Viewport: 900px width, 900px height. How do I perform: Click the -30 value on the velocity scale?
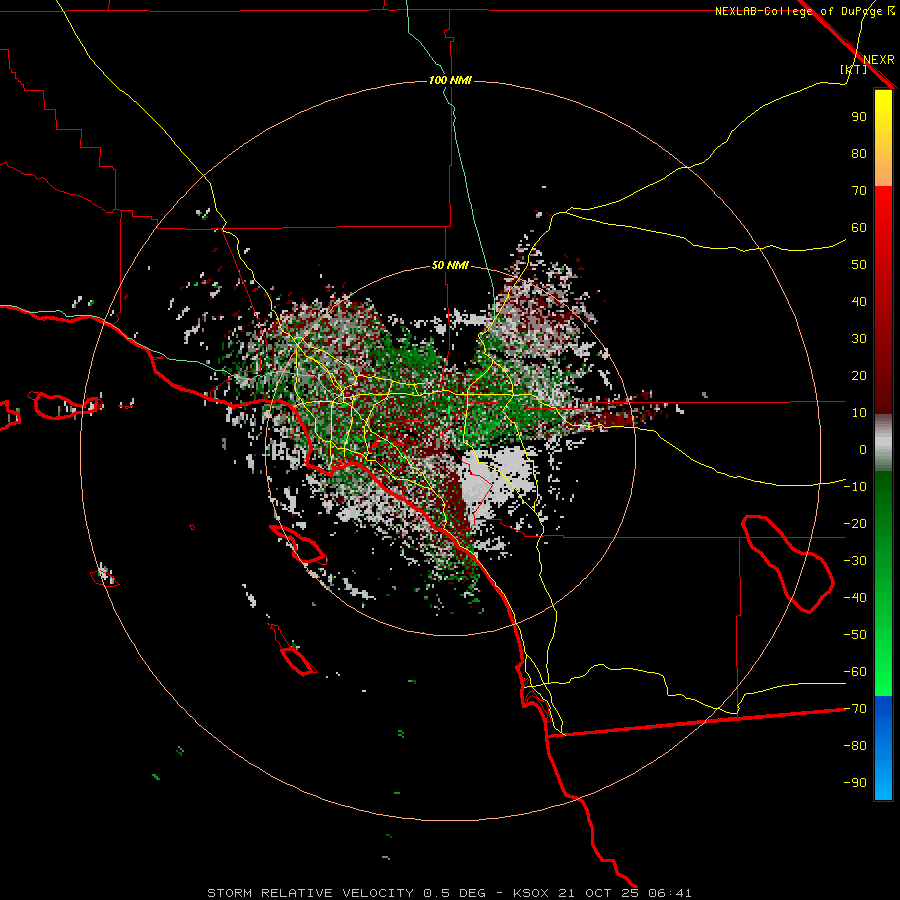point(855,561)
